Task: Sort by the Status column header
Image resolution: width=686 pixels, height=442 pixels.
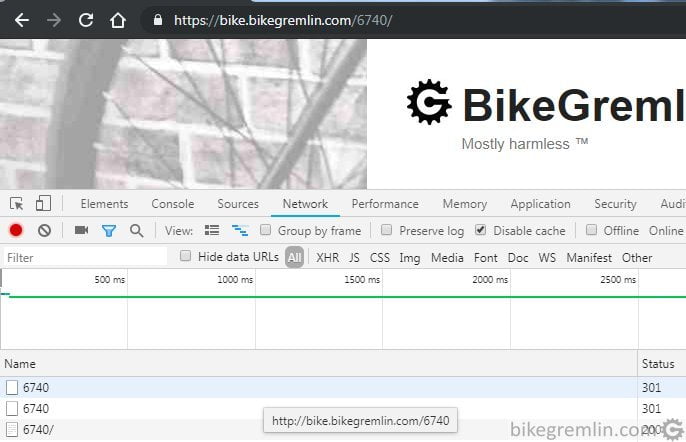Action: point(662,364)
